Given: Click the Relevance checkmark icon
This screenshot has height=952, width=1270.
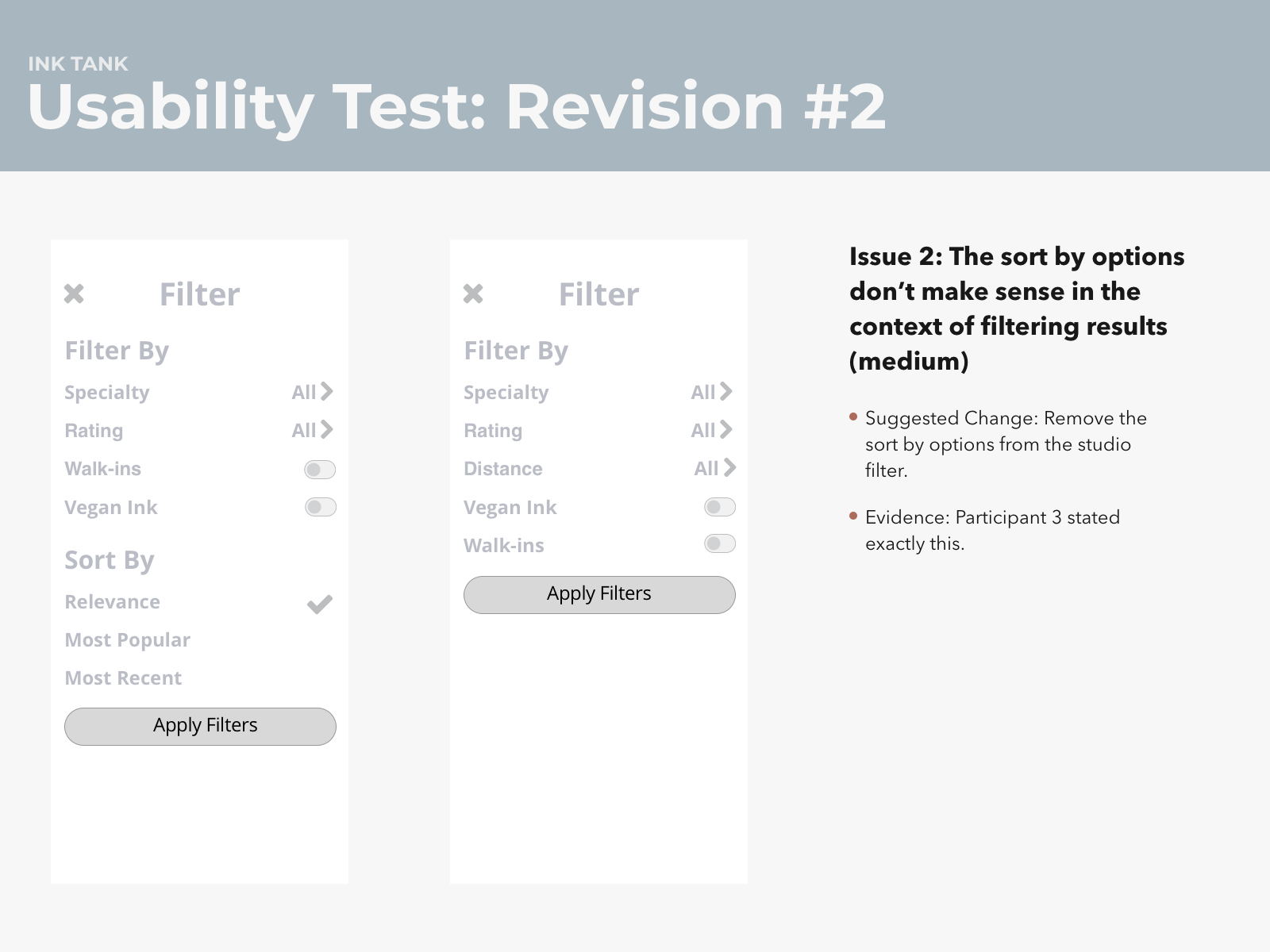Looking at the screenshot, I should (x=320, y=605).
